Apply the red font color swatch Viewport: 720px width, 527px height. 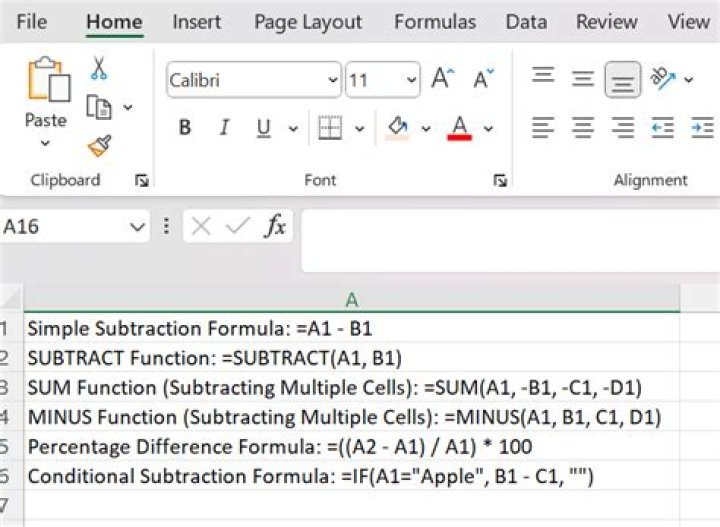(x=460, y=128)
